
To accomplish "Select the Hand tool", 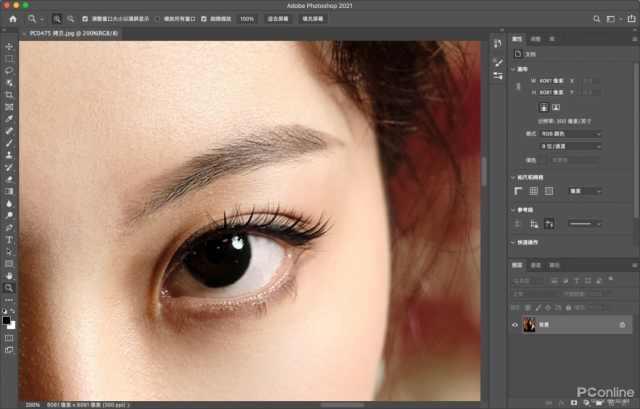I will [9, 276].
